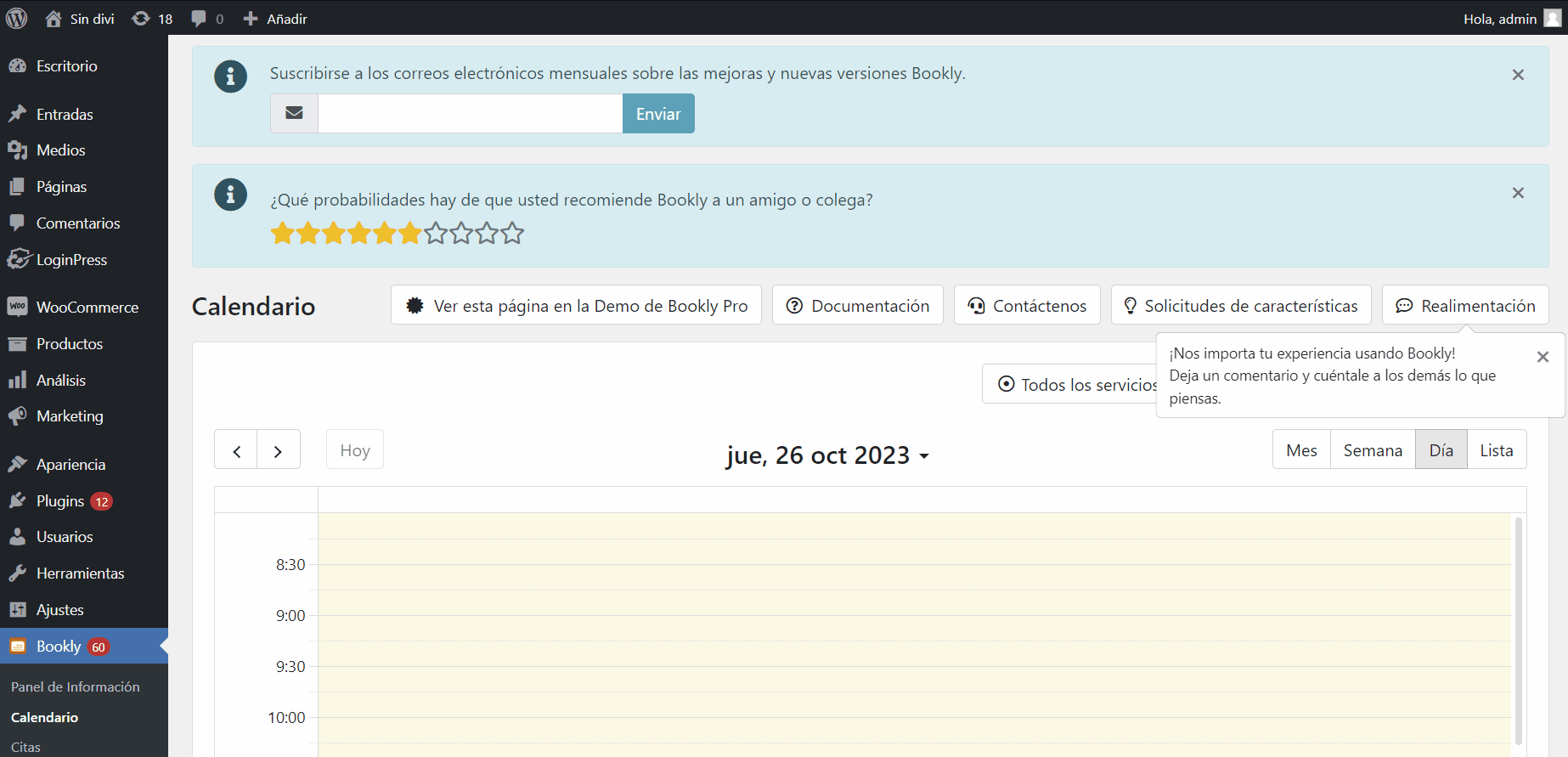Click the email subscription input field

click(x=470, y=114)
